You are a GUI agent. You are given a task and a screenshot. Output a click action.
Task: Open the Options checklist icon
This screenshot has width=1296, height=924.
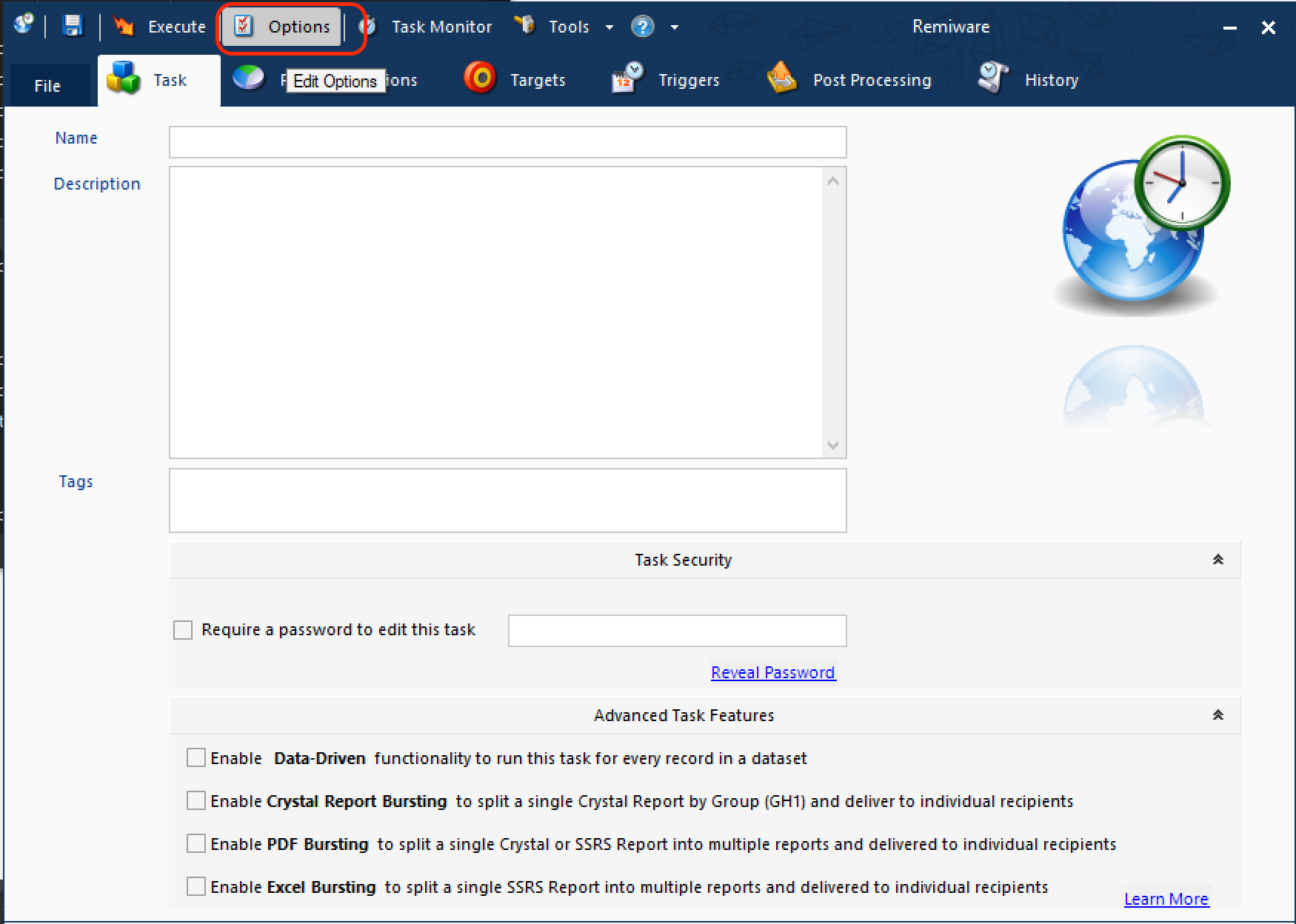[244, 27]
